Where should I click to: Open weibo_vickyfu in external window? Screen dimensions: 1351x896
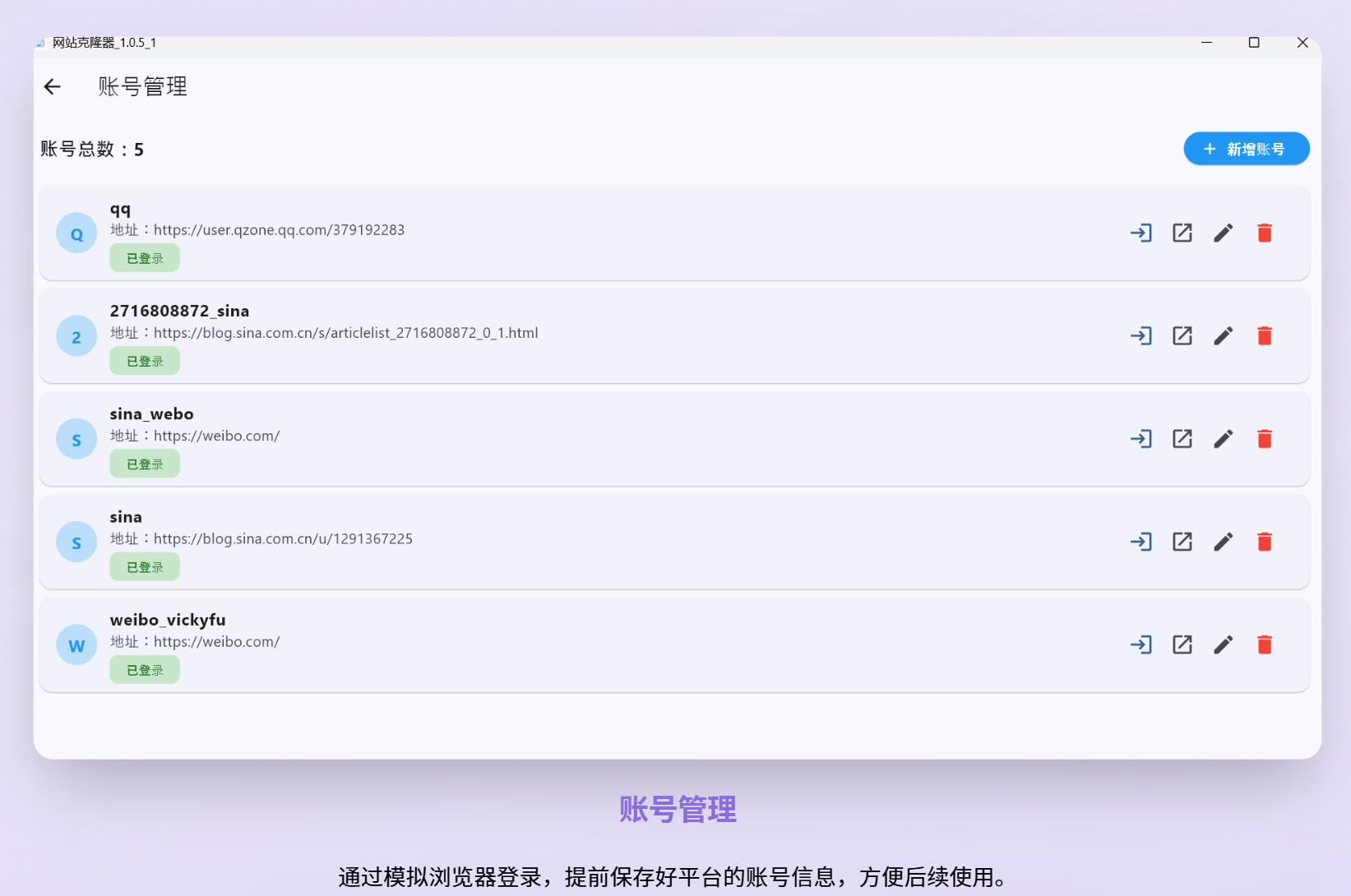point(1182,645)
